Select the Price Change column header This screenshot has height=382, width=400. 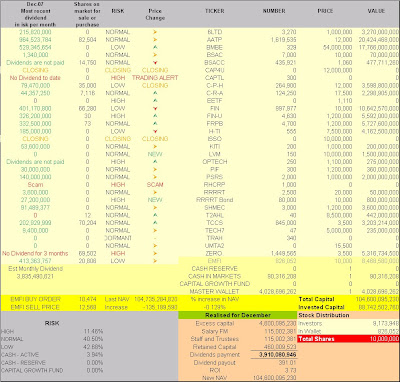click(155, 14)
